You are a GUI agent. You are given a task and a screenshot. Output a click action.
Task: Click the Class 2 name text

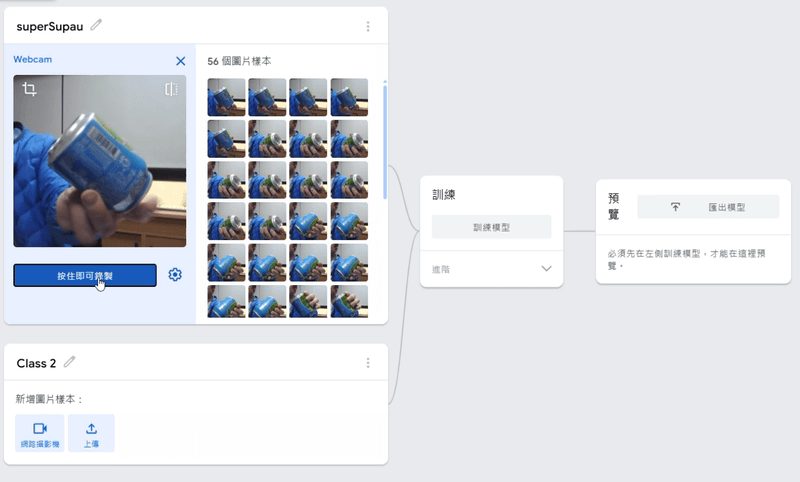tap(37, 363)
